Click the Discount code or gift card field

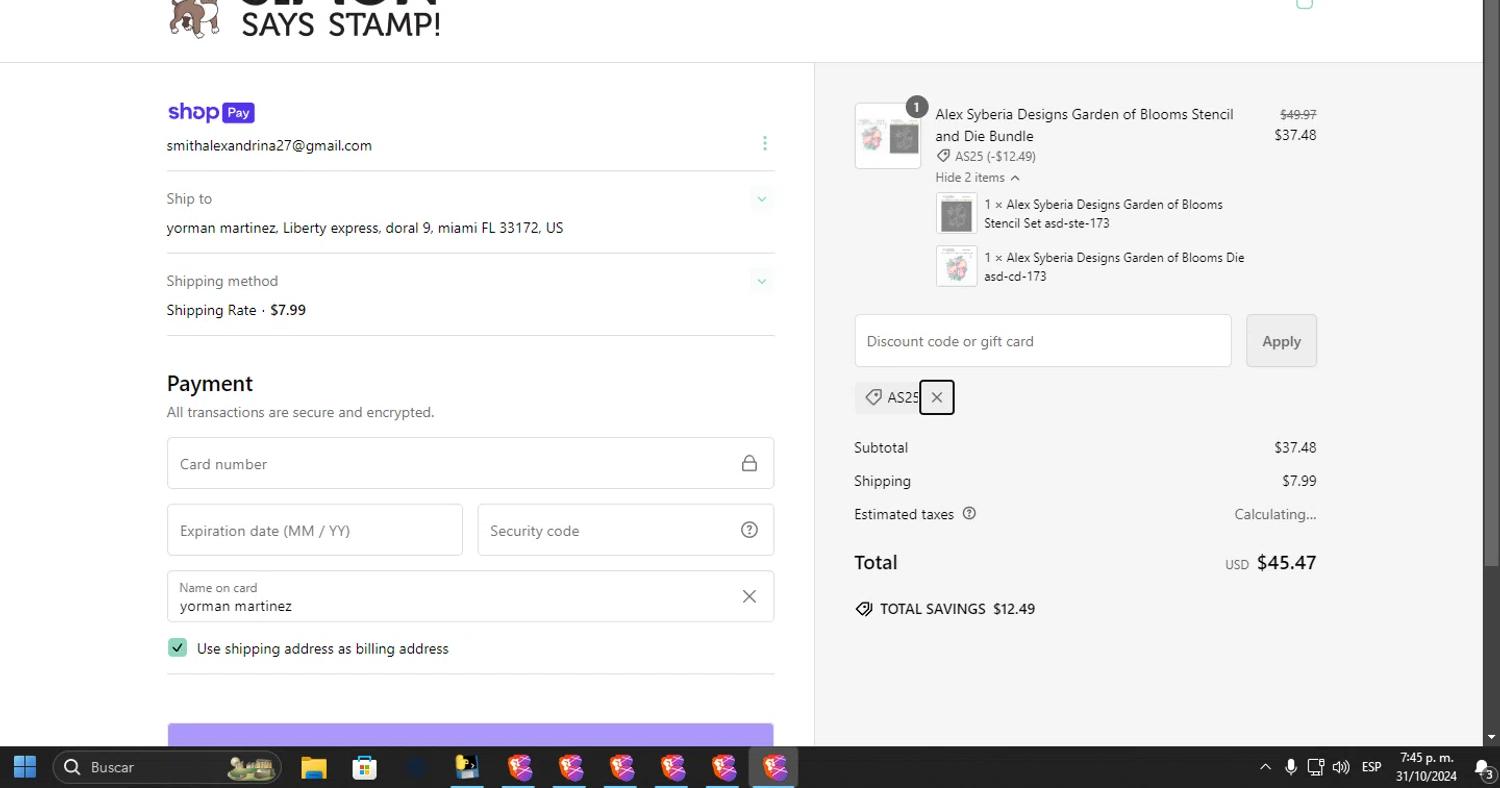pyautogui.click(x=1043, y=341)
